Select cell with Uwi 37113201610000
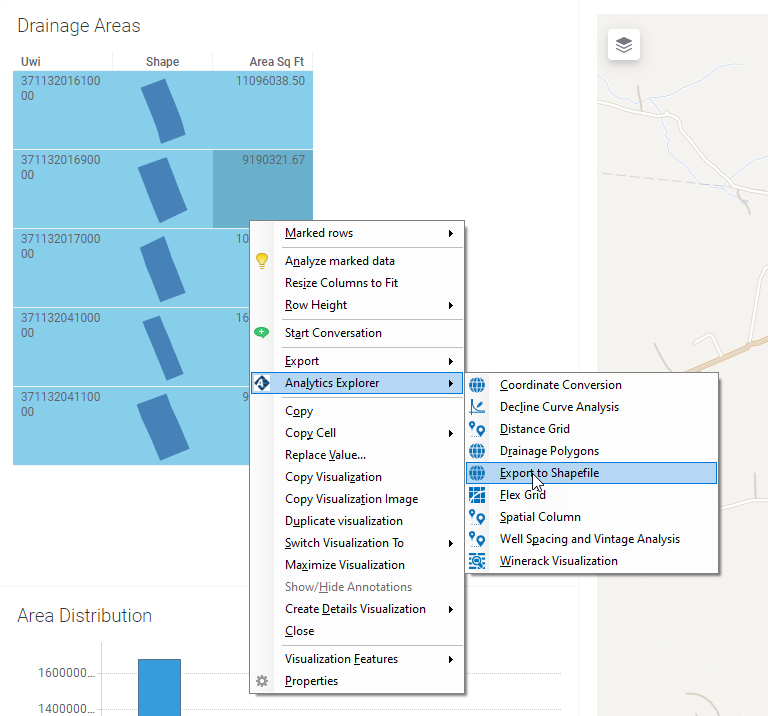 coord(63,110)
